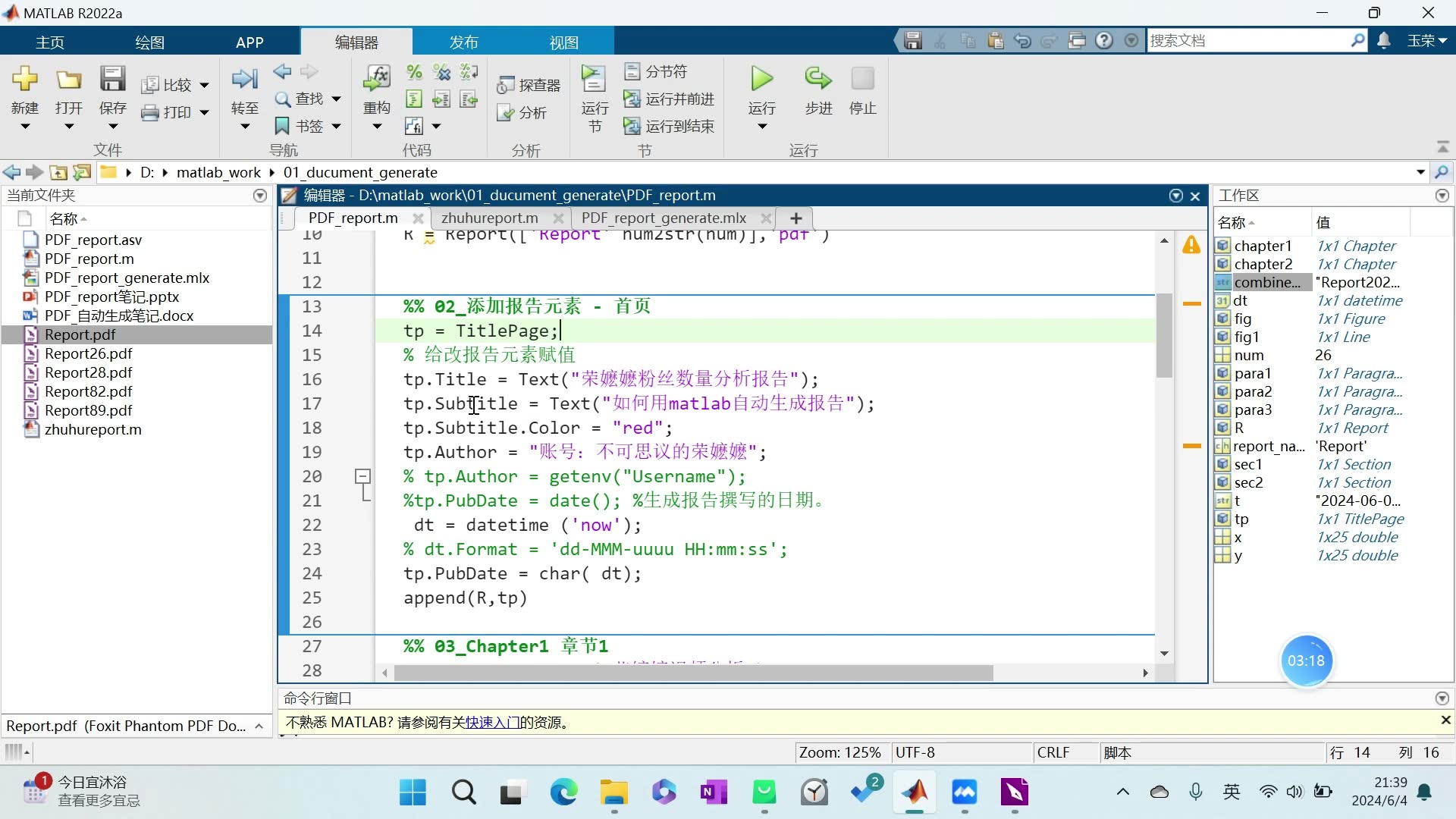Select Report26.pdf in the file list
This screenshot has width=1456, height=819.
click(88, 353)
